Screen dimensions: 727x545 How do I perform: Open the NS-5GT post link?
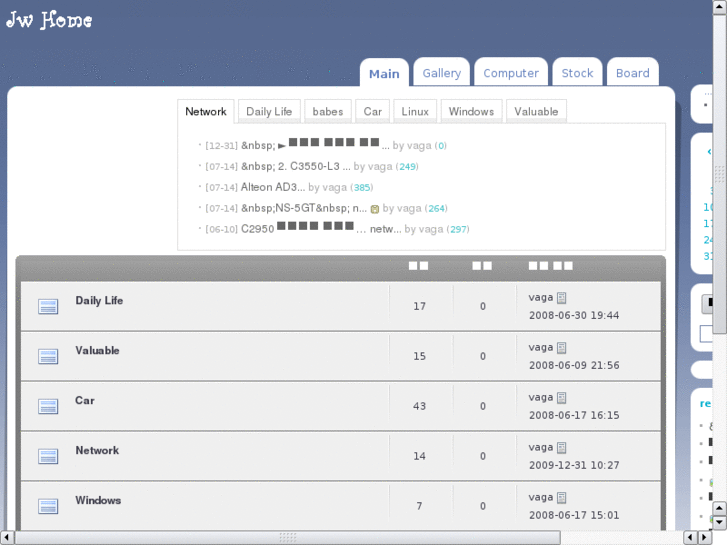304,208
